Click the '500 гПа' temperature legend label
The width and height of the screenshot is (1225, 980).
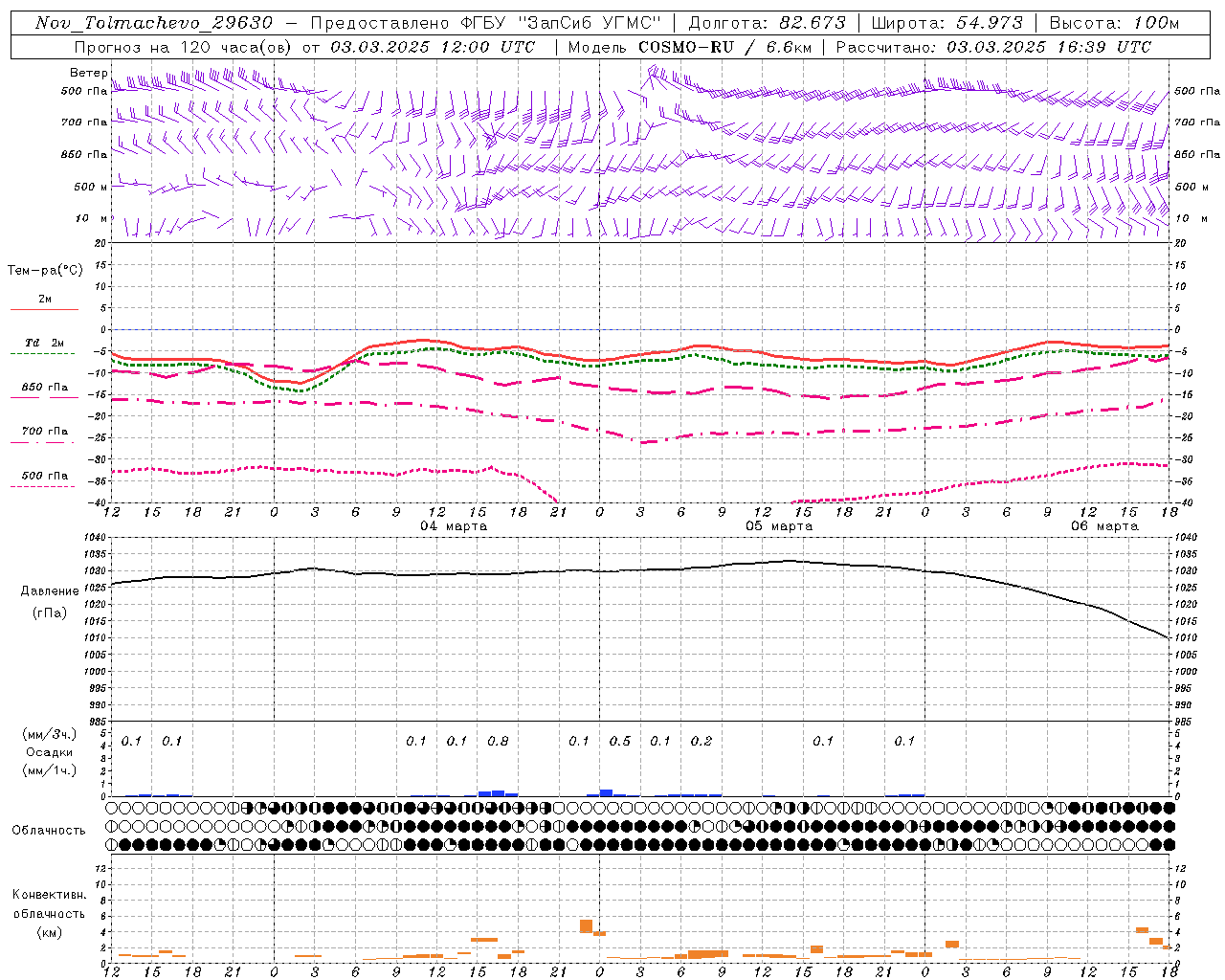(x=45, y=476)
